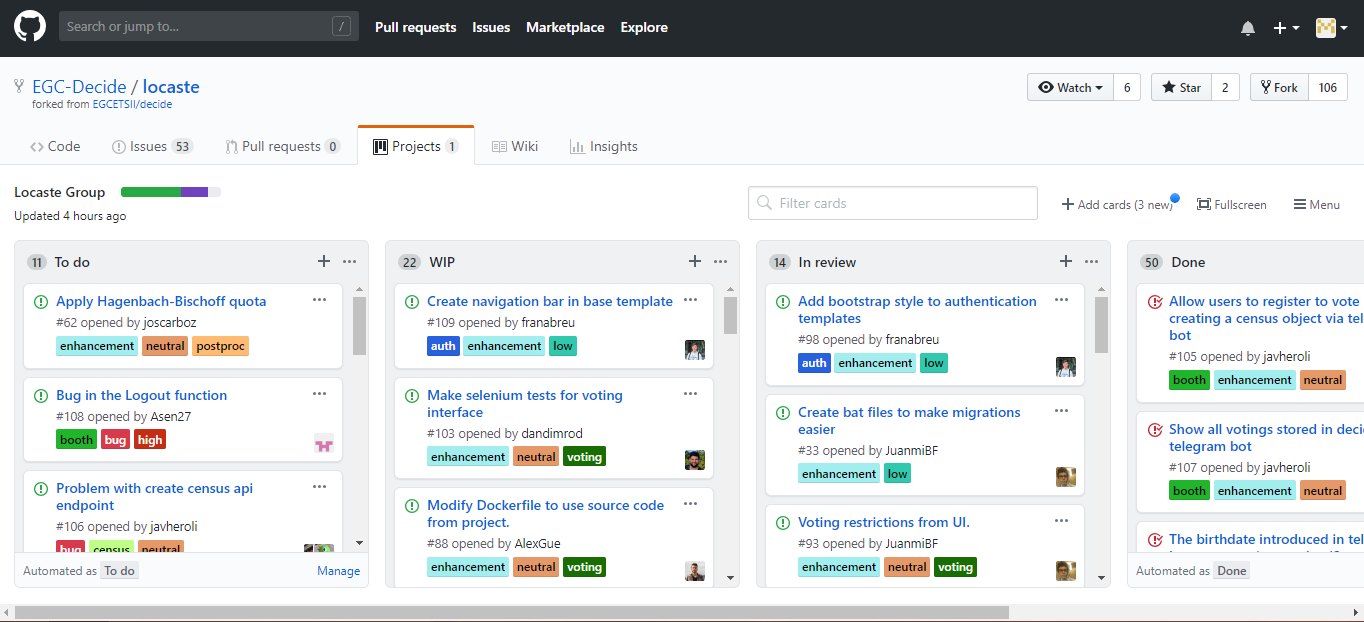Fork the locaste repository
Viewport: 1364px width, 622px height.
coord(1279,87)
